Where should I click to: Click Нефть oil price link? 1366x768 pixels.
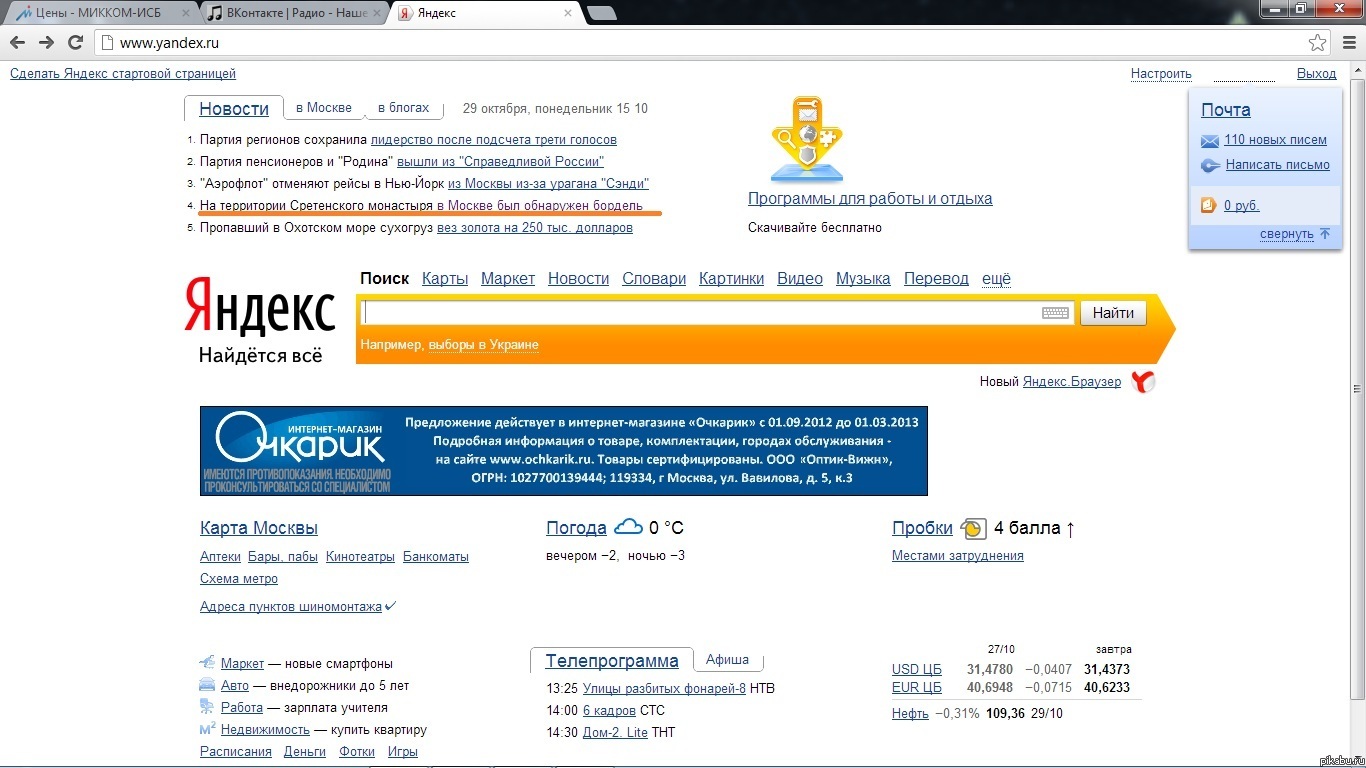tap(910, 714)
